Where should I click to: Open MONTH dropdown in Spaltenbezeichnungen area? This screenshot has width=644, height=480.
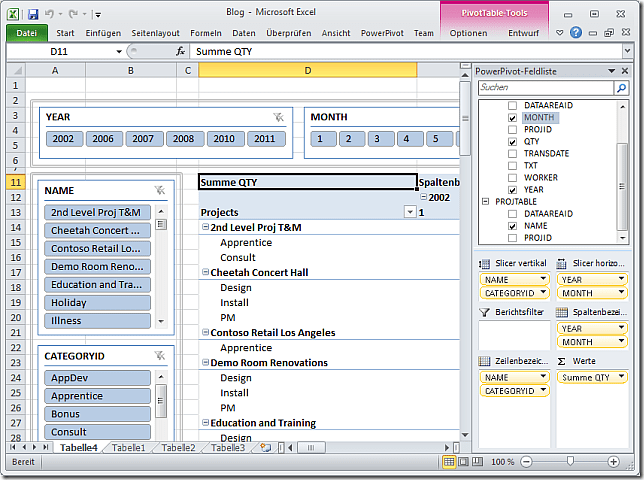pos(621,341)
